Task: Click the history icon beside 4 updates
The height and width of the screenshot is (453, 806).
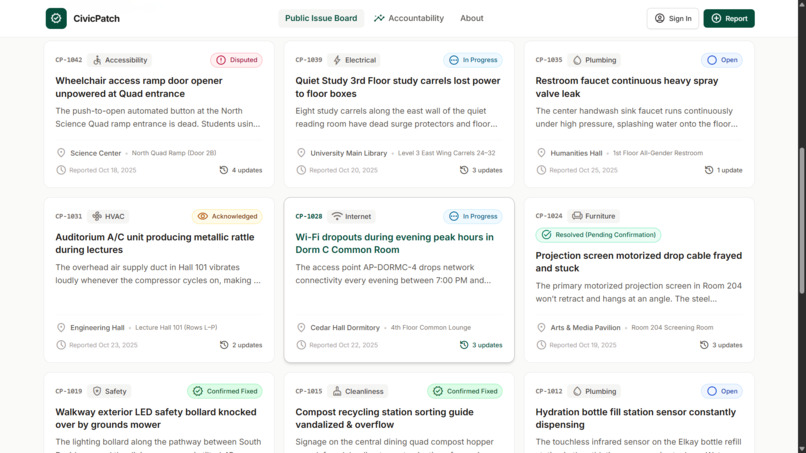Action: (x=224, y=170)
